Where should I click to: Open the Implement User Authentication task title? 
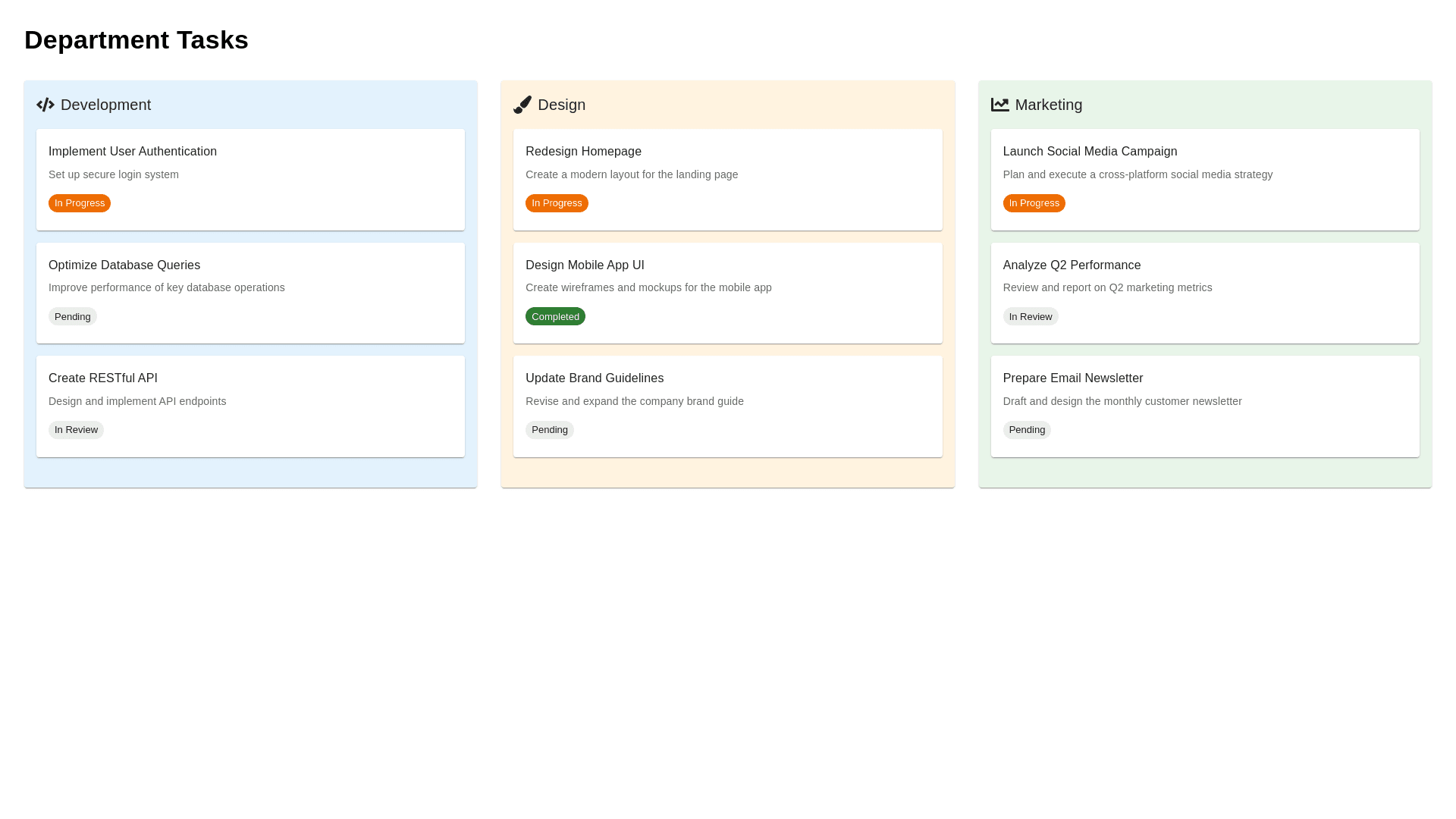click(x=133, y=152)
